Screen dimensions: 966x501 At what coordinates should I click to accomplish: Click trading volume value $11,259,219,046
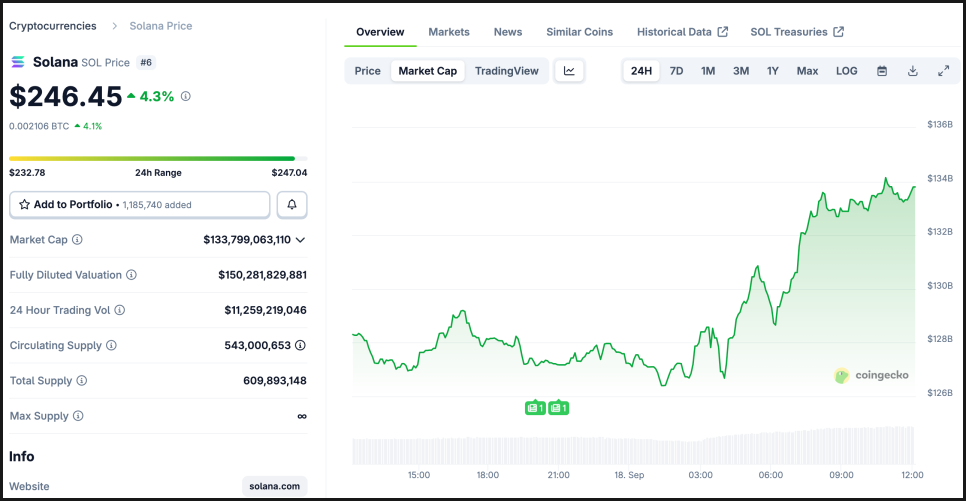[x=266, y=310]
